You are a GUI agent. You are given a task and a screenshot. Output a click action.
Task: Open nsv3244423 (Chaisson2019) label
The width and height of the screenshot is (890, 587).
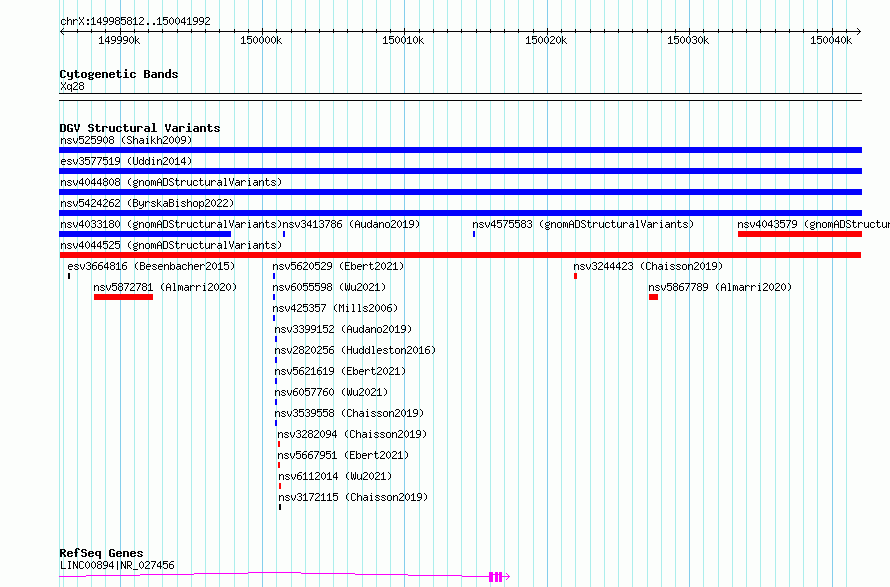point(648,266)
